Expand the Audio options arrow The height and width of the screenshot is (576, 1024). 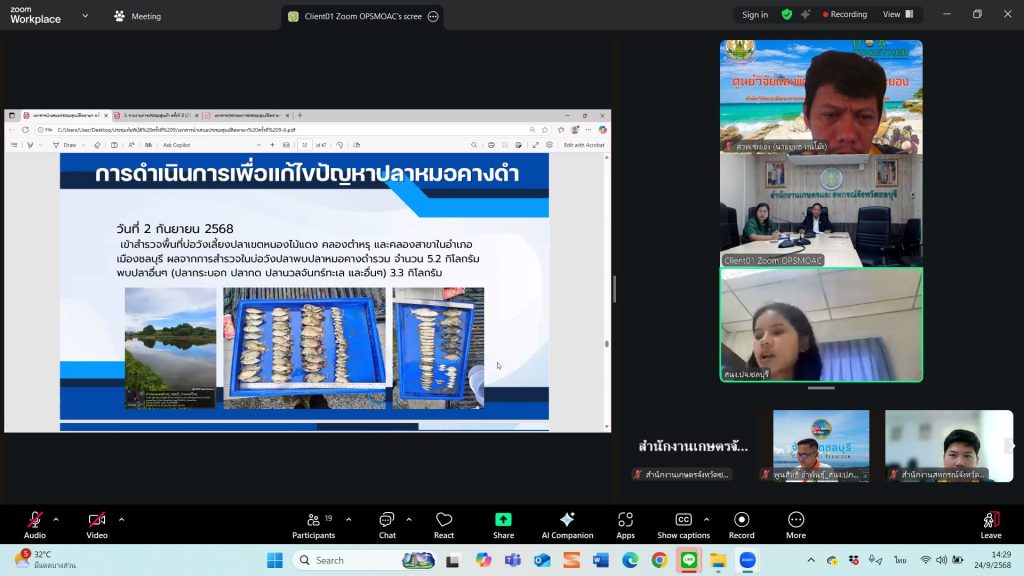[x=56, y=519]
